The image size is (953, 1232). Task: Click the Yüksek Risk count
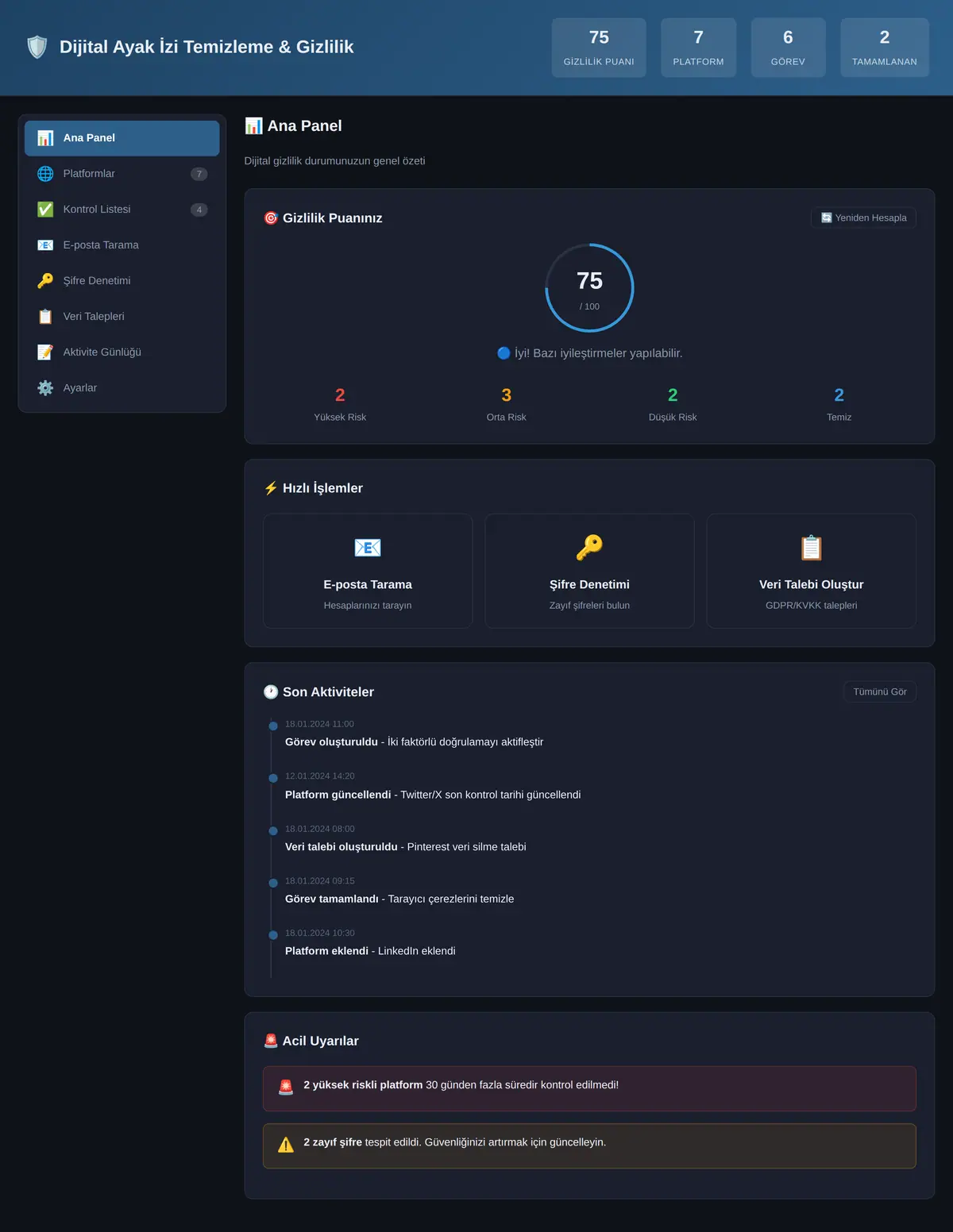(340, 395)
